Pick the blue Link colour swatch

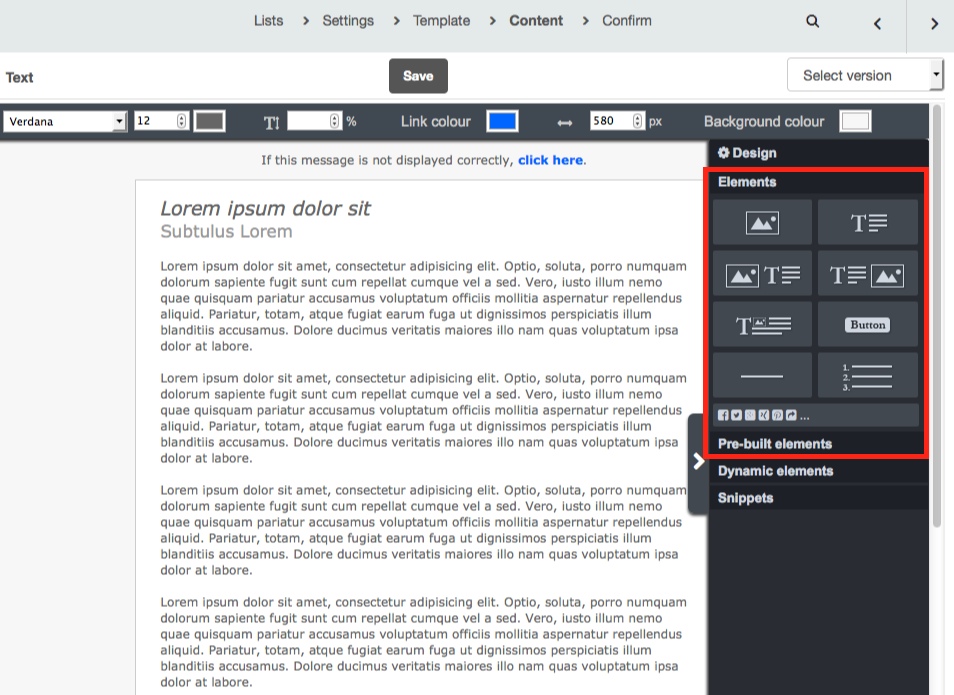tap(502, 121)
